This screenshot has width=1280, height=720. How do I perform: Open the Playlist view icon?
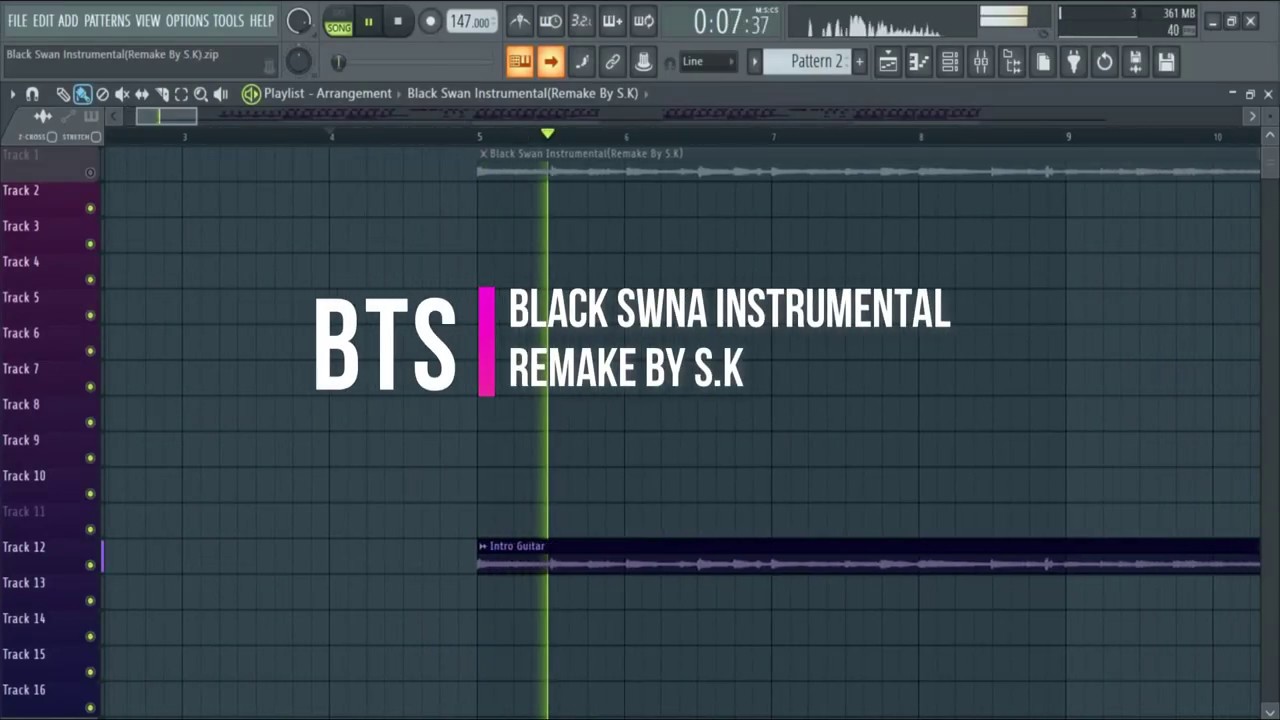[888, 62]
